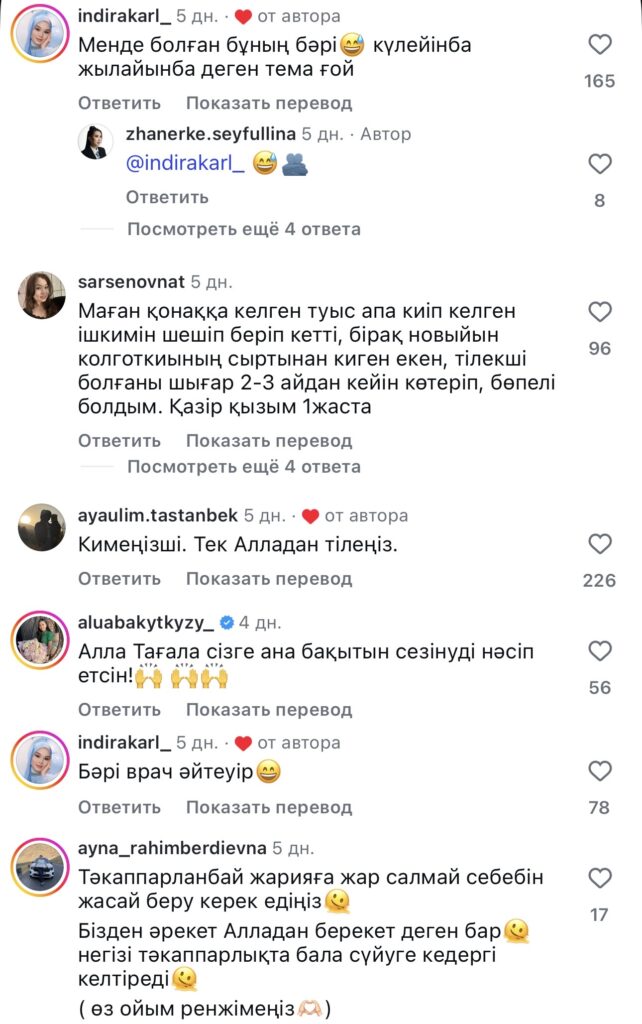Image resolution: width=642 pixels, height=1024 pixels.
Task: Expand 4 more replies under sarsenovnat's comment
Action: click(x=243, y=466)
